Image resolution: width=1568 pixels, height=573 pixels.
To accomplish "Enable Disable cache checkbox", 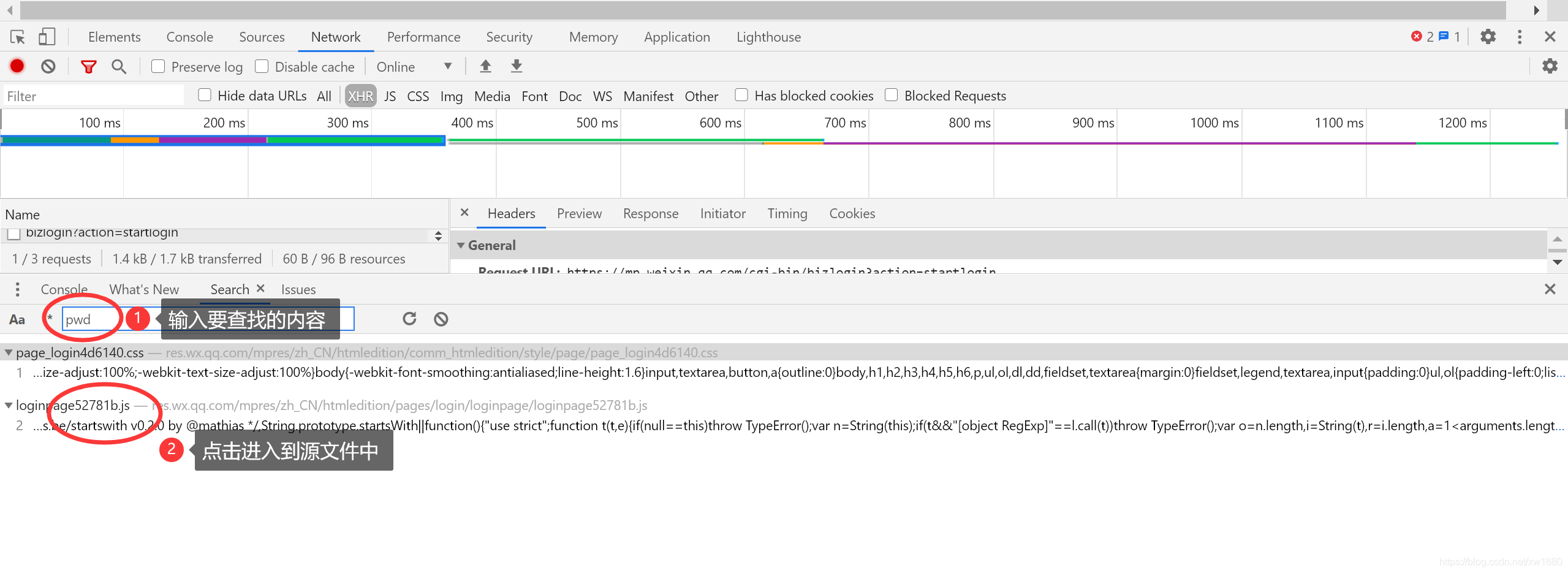I will pos(262,66).
